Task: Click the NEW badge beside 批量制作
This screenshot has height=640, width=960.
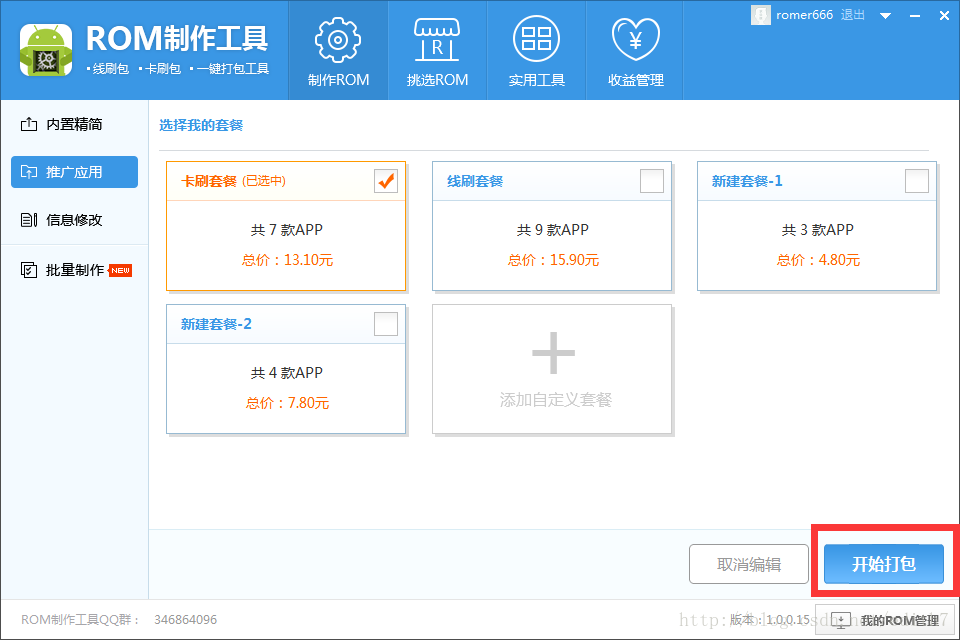Action: pos(121,271)
